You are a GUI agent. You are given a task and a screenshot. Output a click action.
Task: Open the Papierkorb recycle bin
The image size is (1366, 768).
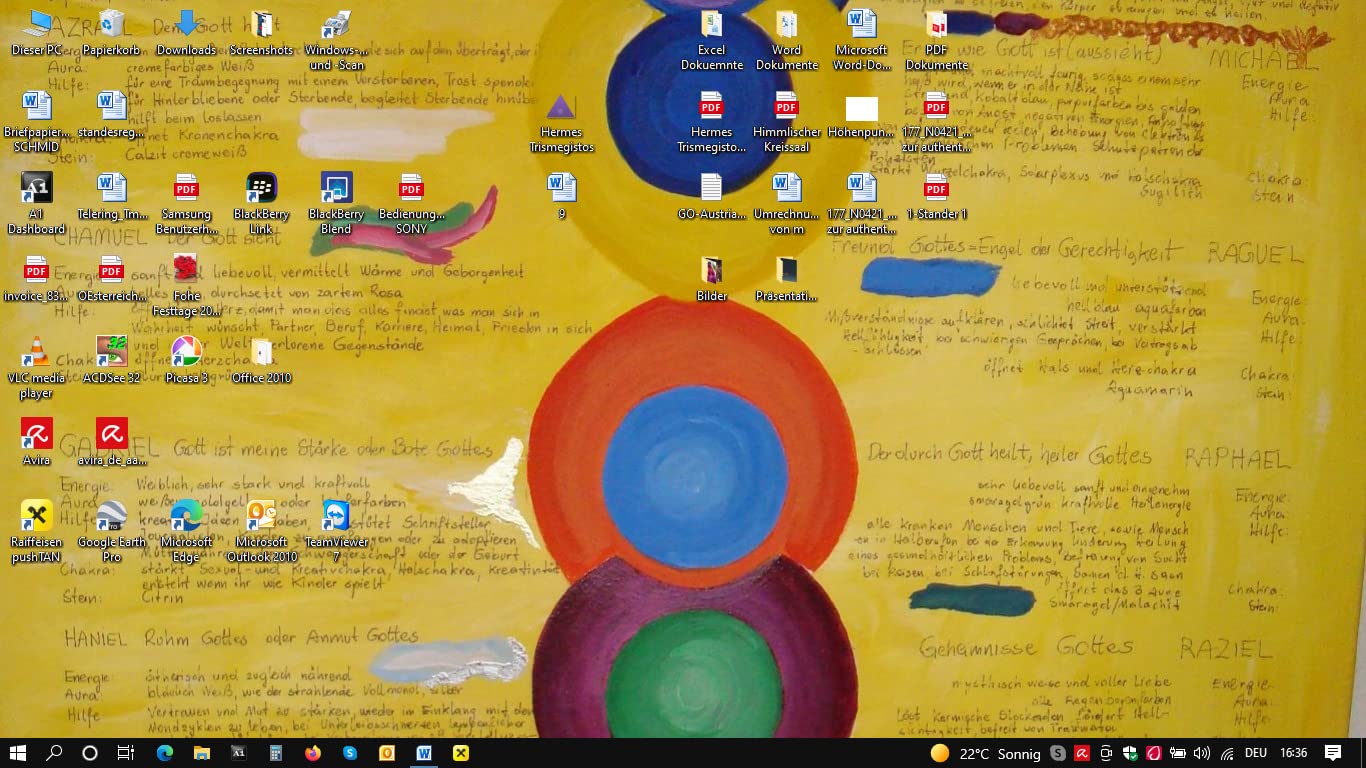pyautogui.click(x=112, y=32)
